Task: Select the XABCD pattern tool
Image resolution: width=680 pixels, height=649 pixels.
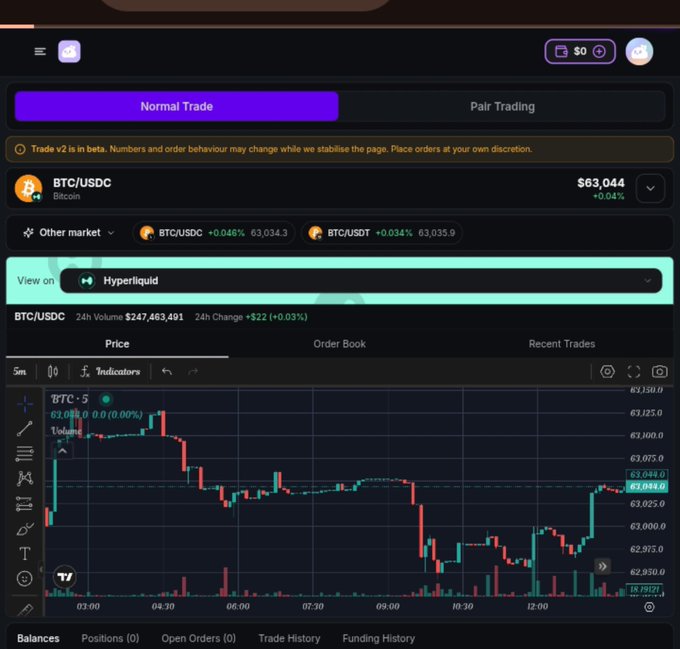Action: pyautogui.click(x=25, y=478)
